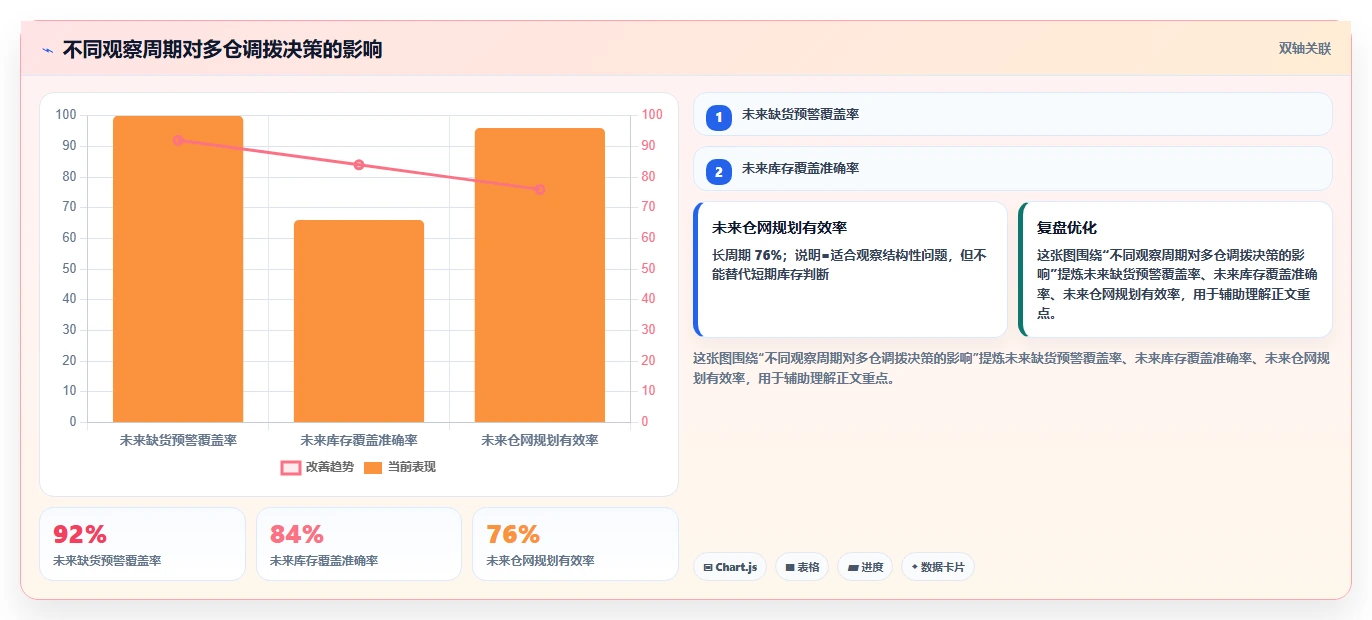This screenshot has width=1372, height=620.
Task: Click the blue icon before the card title
Action: pos(47,50)
